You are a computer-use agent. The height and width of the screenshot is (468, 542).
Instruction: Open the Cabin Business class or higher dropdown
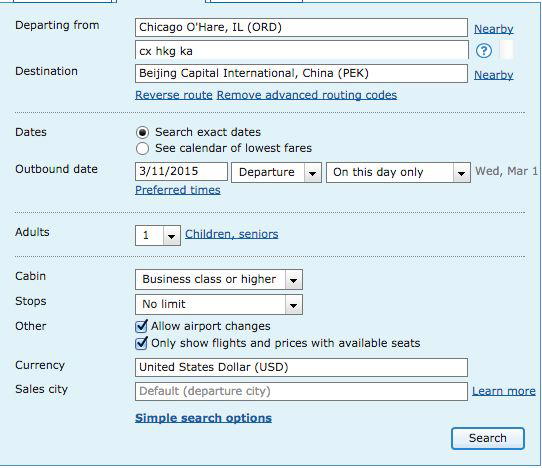tap(219, 280)
